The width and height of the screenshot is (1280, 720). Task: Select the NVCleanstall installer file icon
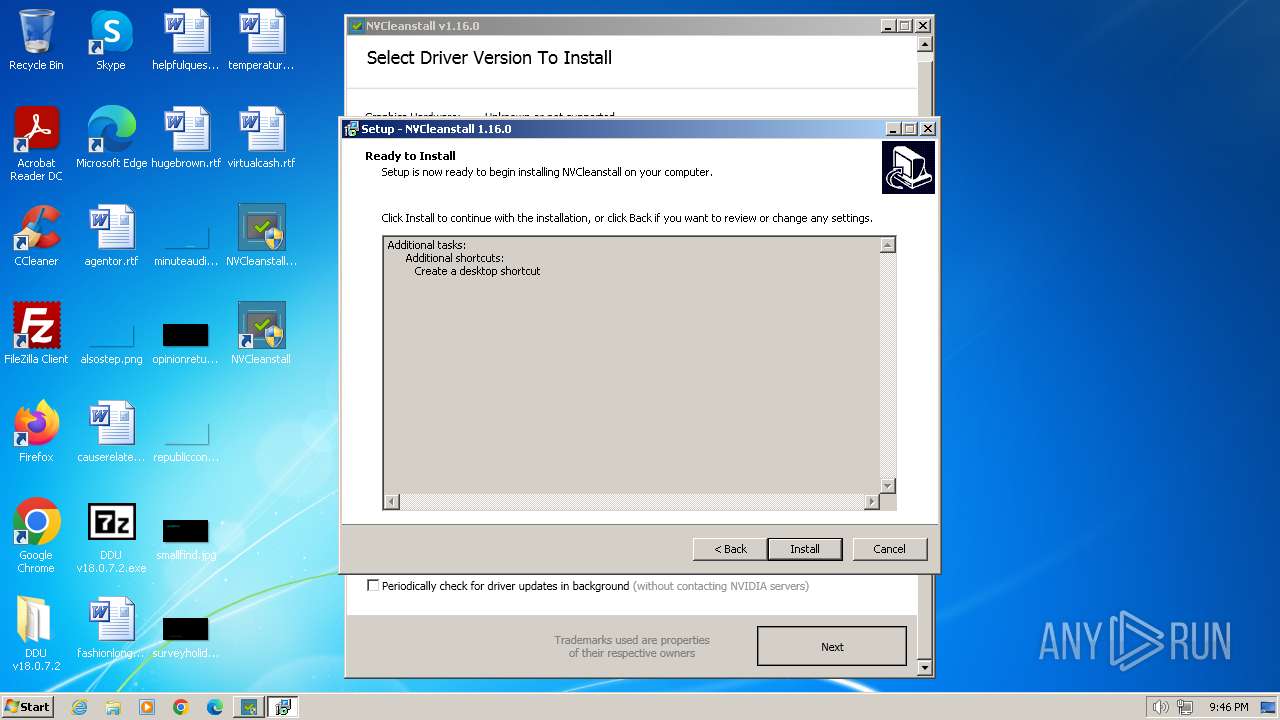[261, 236]
